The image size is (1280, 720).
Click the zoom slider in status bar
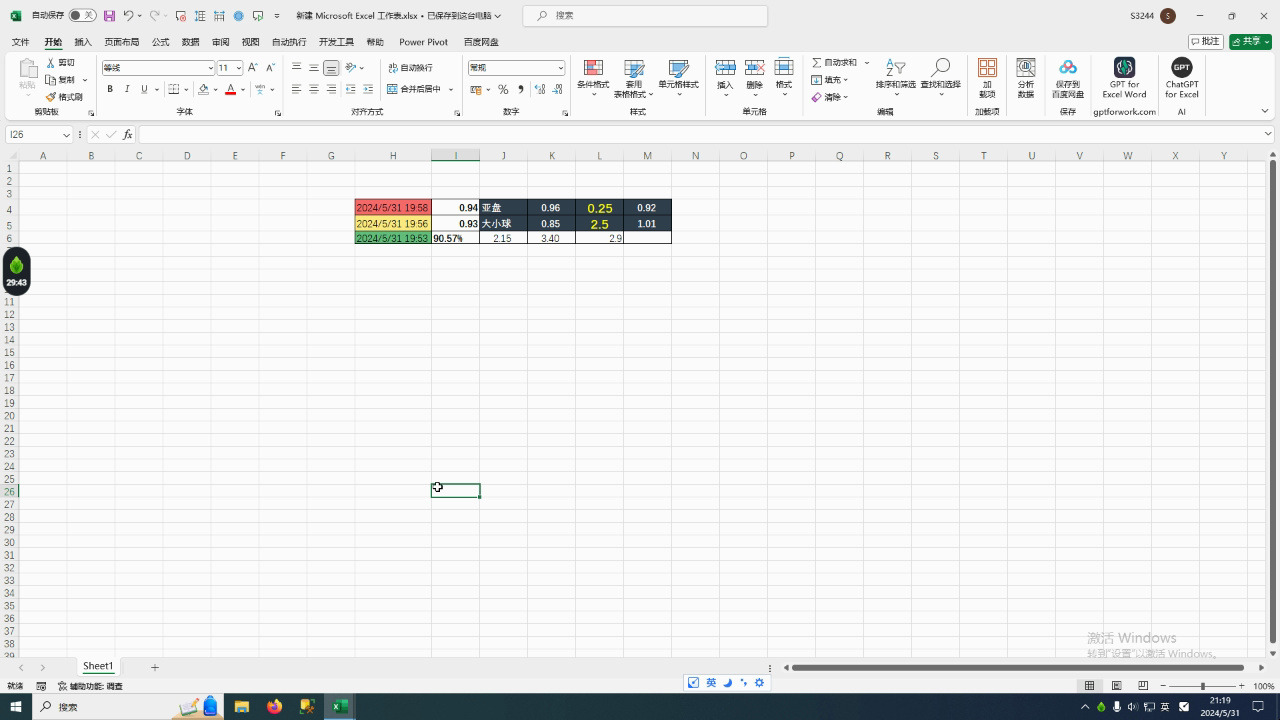pyautogui.click(x=1202, y=686)
